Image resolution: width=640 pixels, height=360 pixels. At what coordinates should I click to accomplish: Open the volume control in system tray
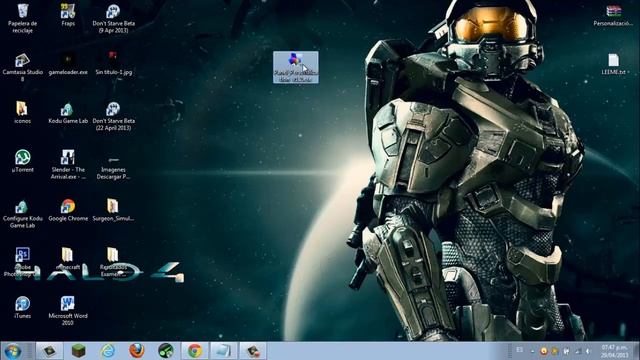click(x=588, y=351)
